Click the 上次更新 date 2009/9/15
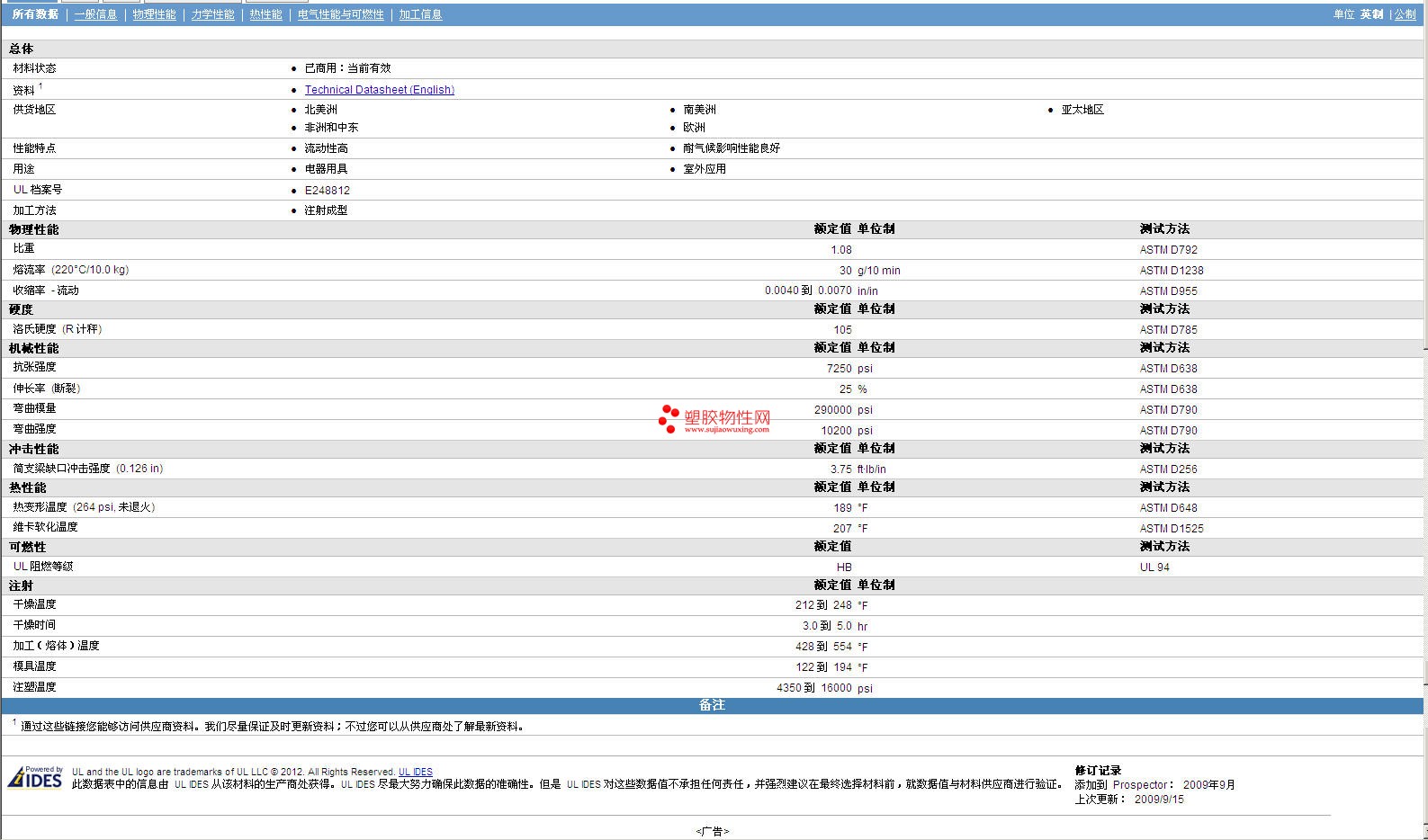This screenshot has height=840, width=1428. [x=1159, y=800]
